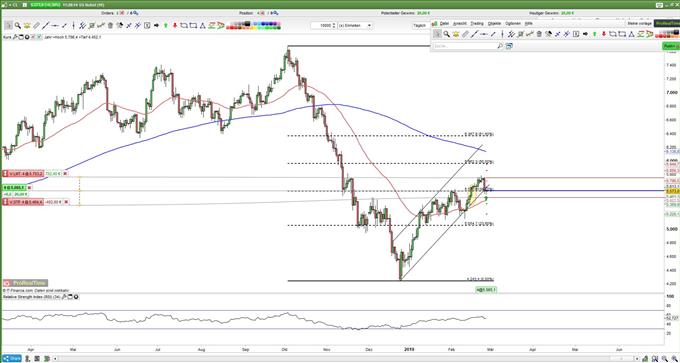680x363 pixels.
Task: Select the trend line tool in main toolbar
Action: pos(46,25)
